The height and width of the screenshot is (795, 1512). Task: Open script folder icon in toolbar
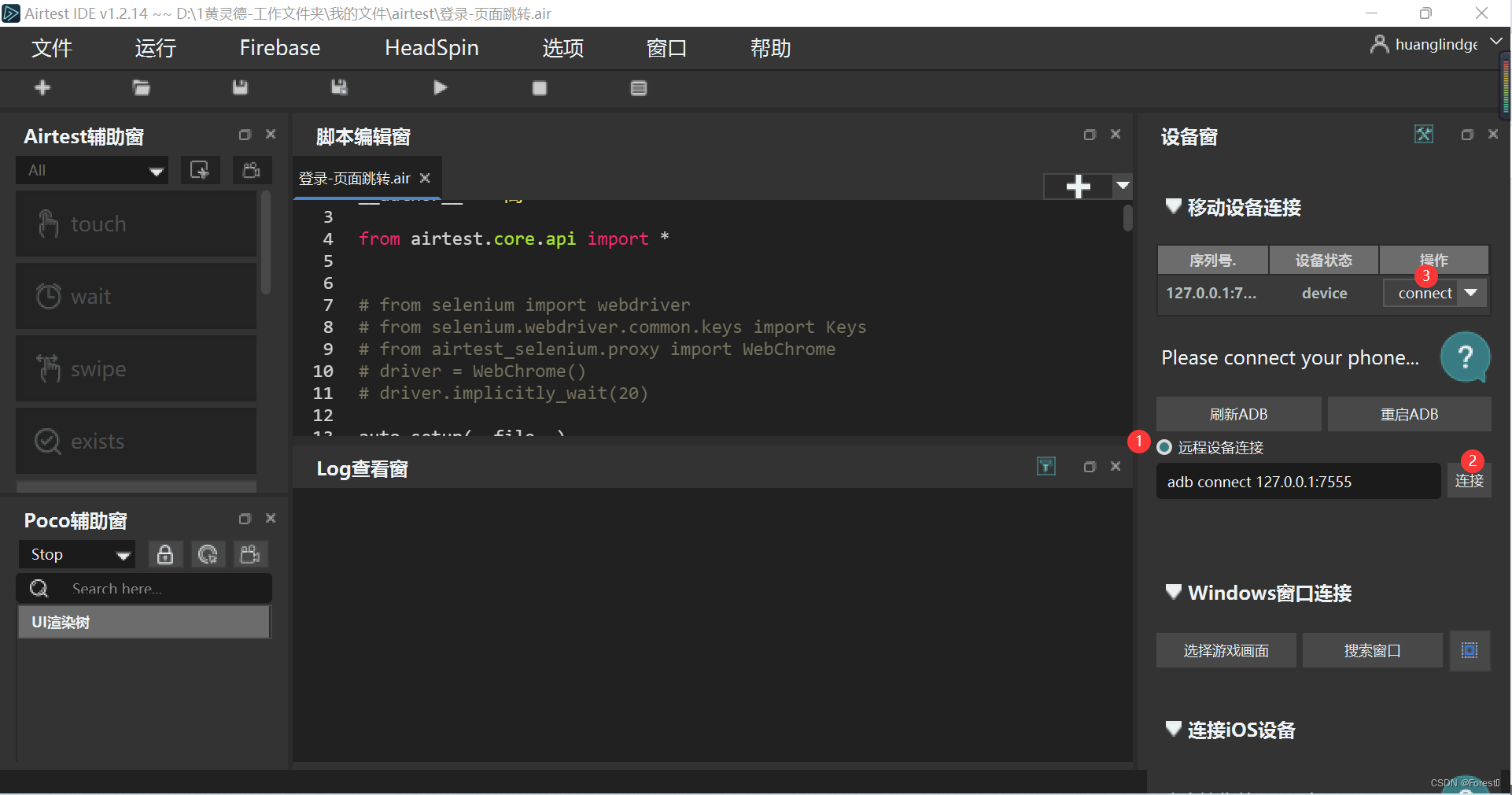tap(142, 87)
